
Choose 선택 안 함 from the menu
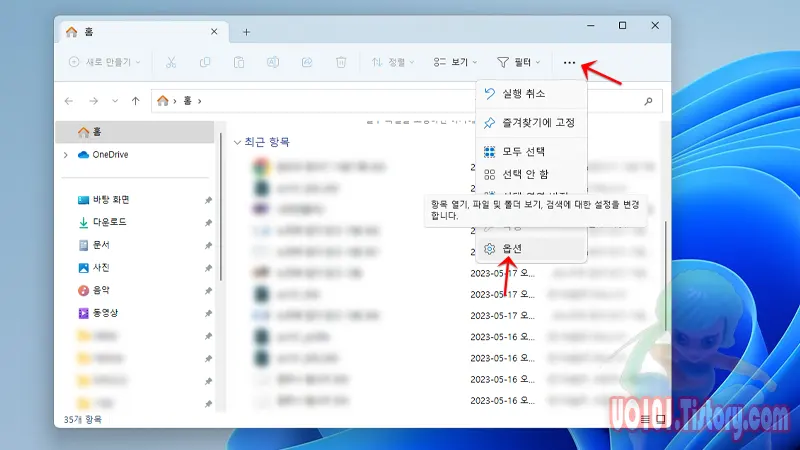click(531, 174)
